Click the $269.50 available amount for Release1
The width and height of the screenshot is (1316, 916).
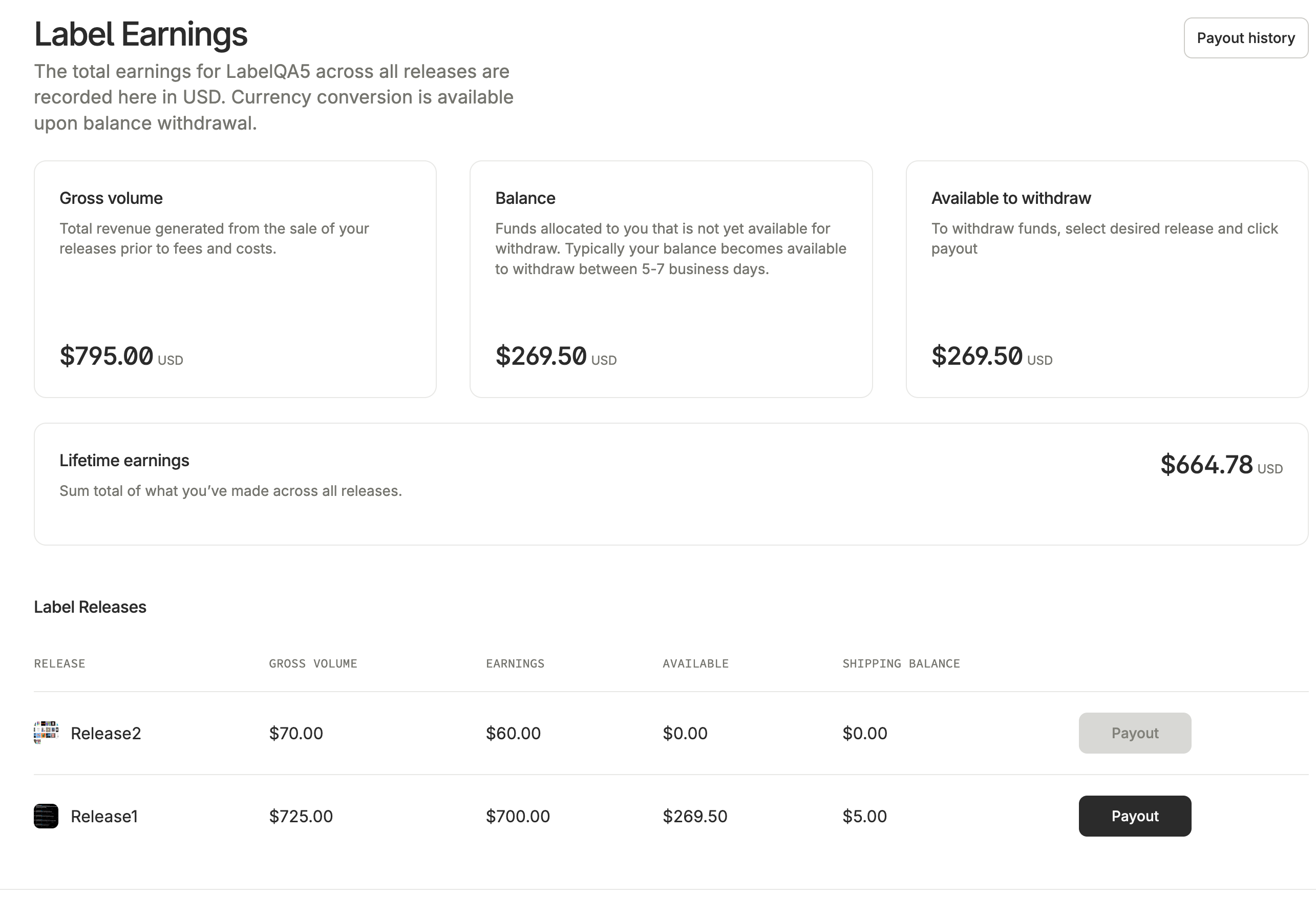point(695,816)
